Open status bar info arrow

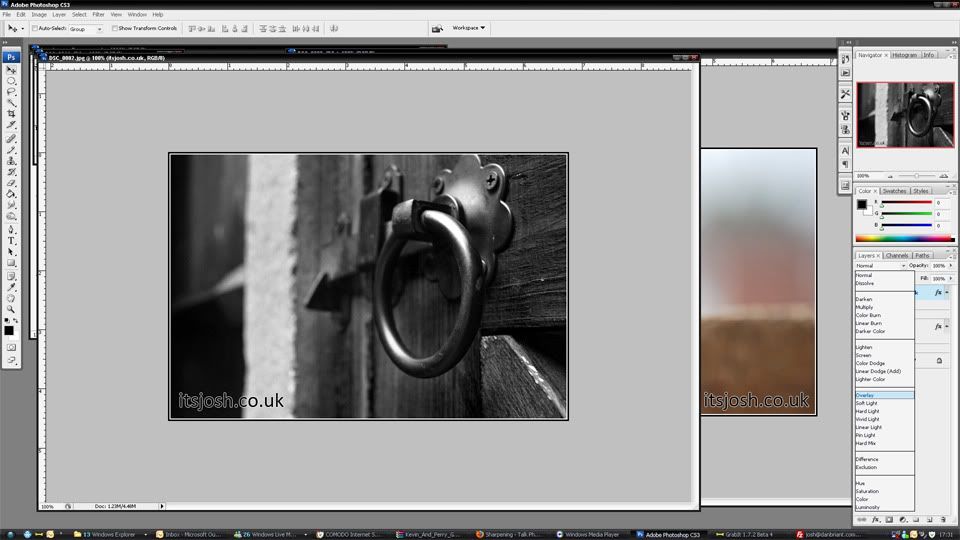162,506
